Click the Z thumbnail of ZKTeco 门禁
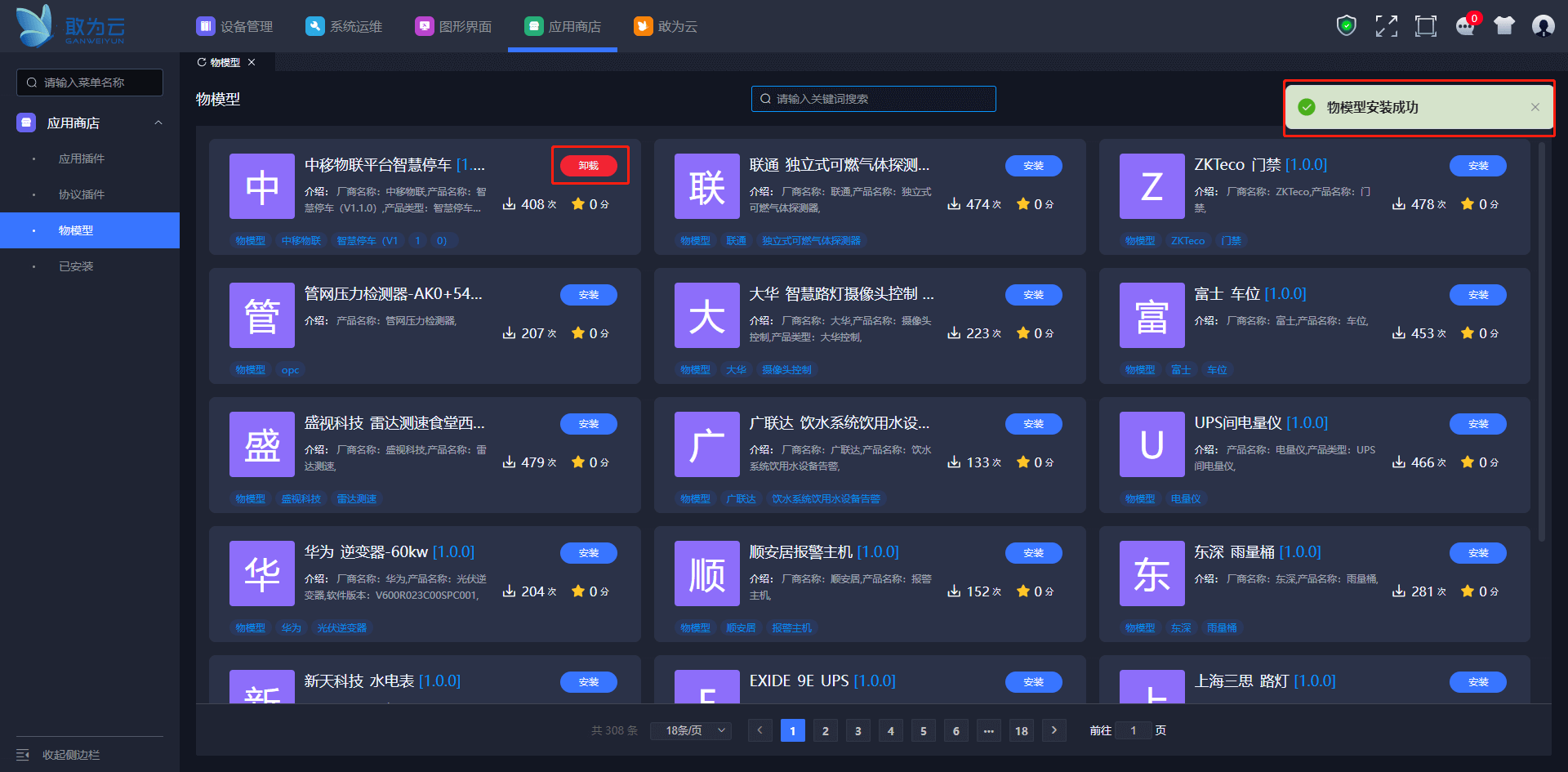 click(1152, 186)
